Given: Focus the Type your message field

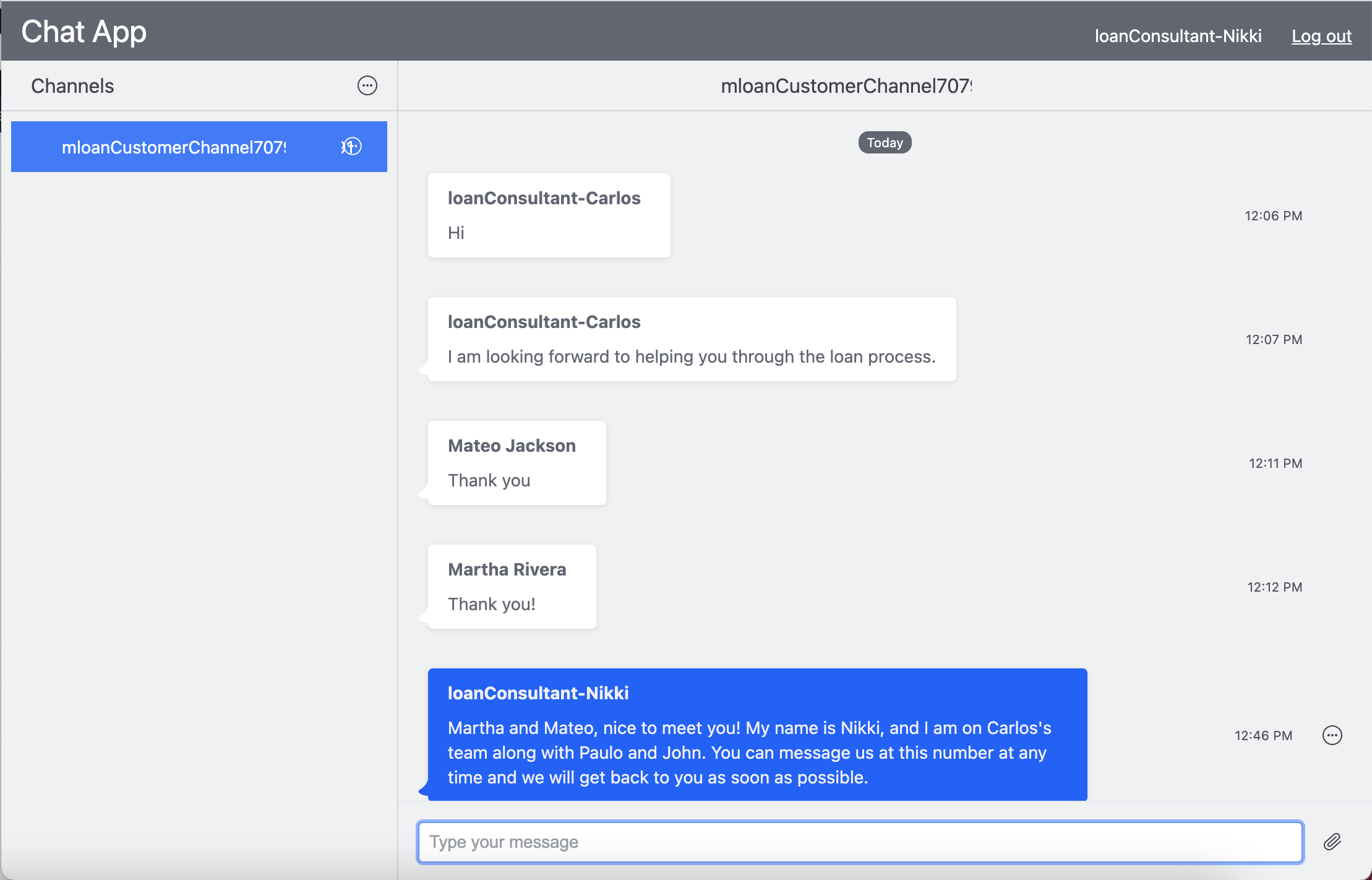Looking at the screenshot, I should click(860, 842).
